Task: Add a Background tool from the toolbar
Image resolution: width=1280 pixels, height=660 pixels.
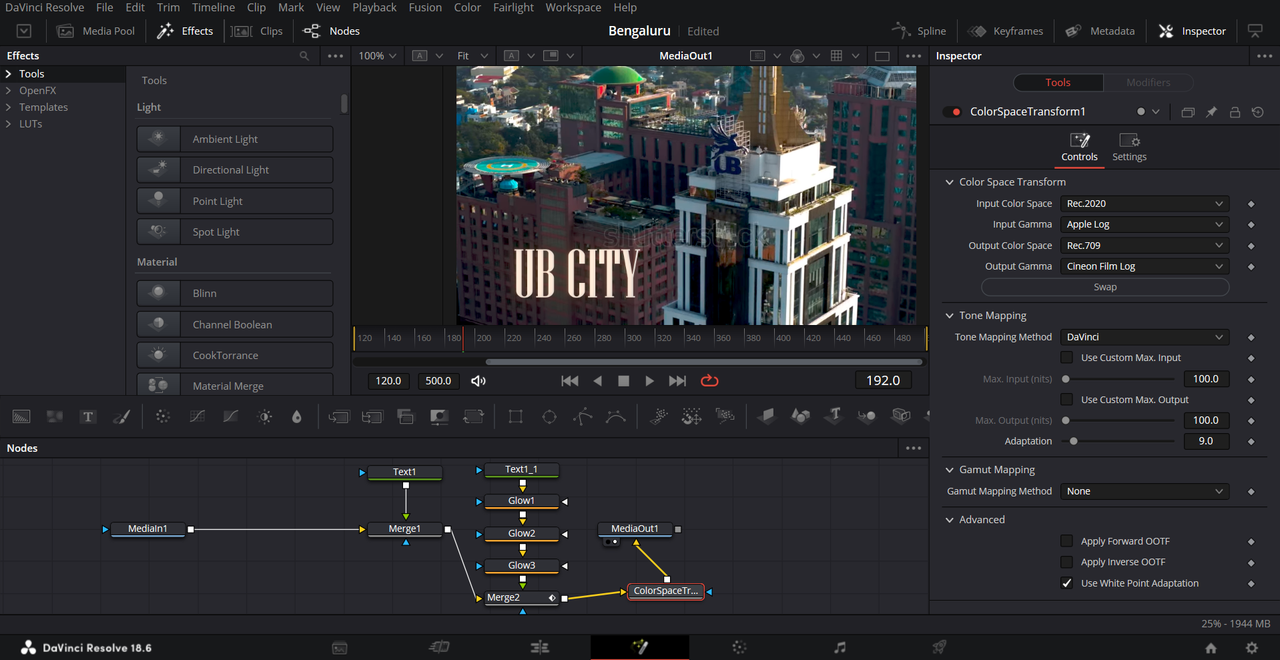Action: click(22, 417)
